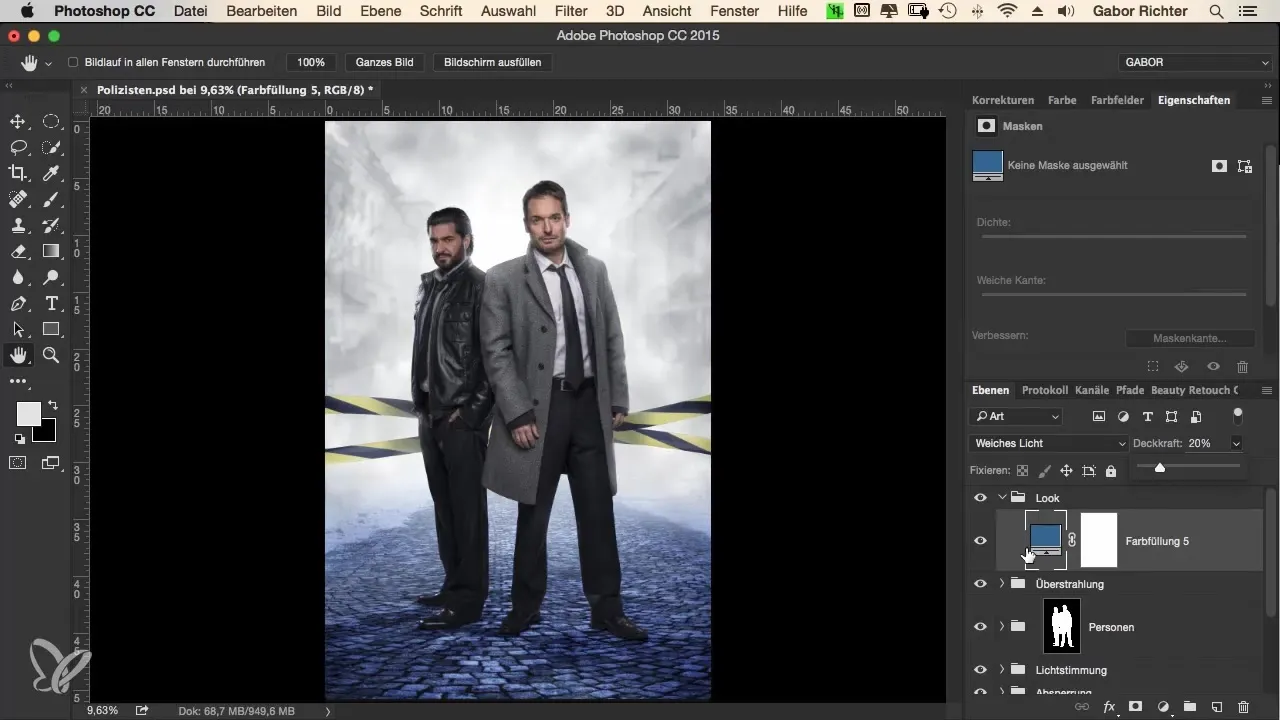Select the History Brush tool

tap(51, 225)
